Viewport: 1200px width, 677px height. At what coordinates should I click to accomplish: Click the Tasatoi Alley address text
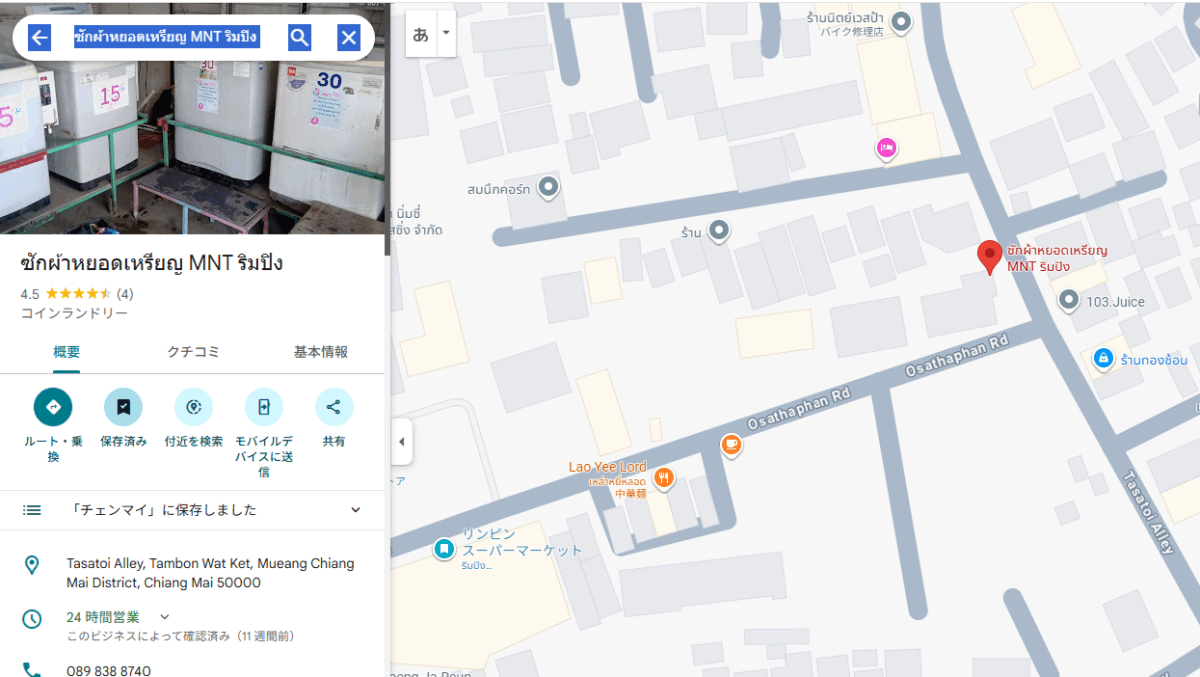pos(210,573)
